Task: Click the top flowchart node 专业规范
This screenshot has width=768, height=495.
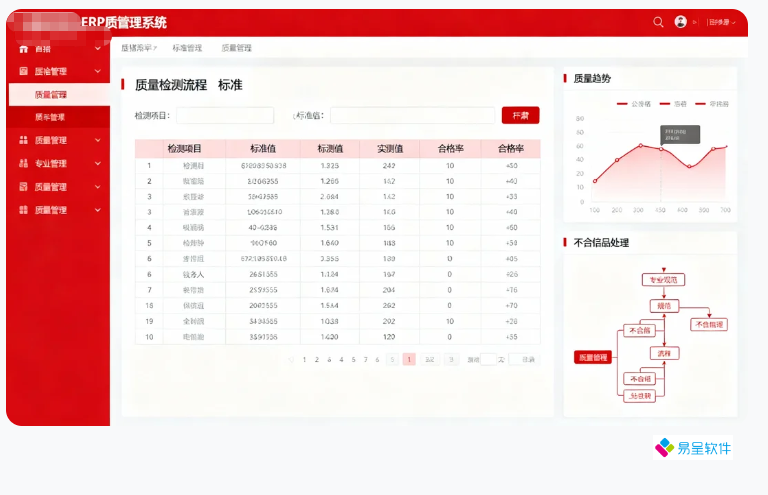Action: pos(664,280)
